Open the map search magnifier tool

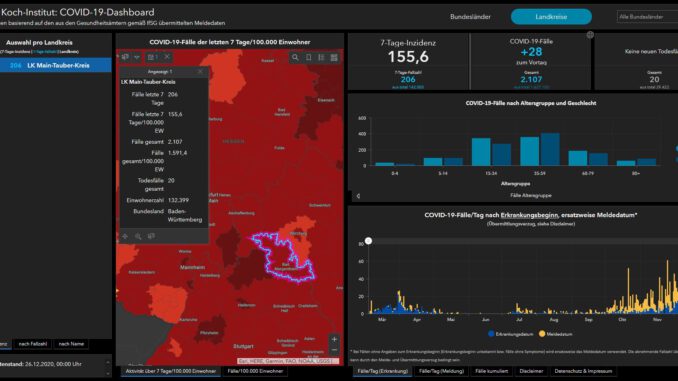[295, 57]
